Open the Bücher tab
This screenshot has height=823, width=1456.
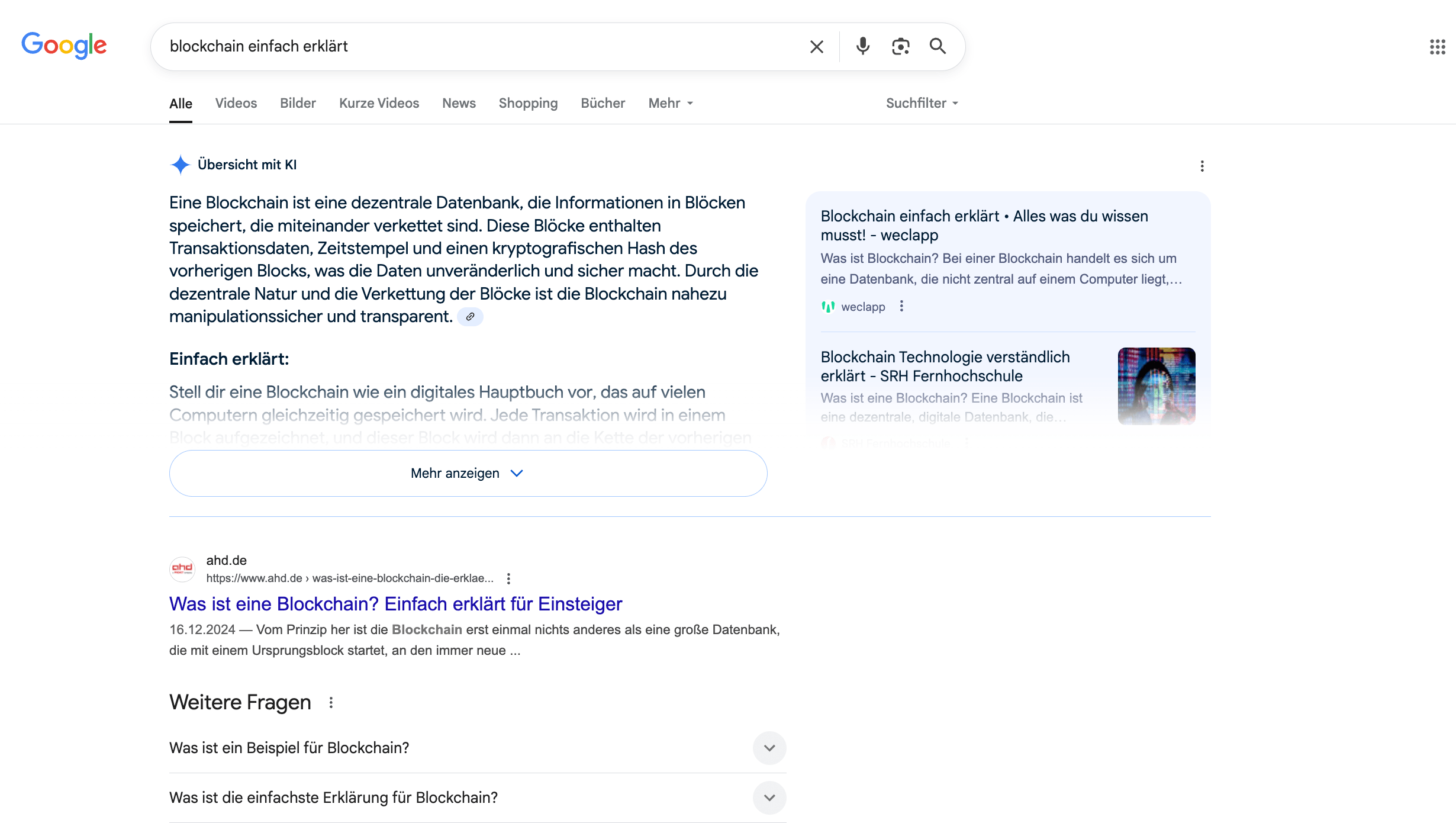tap(603, 103)
